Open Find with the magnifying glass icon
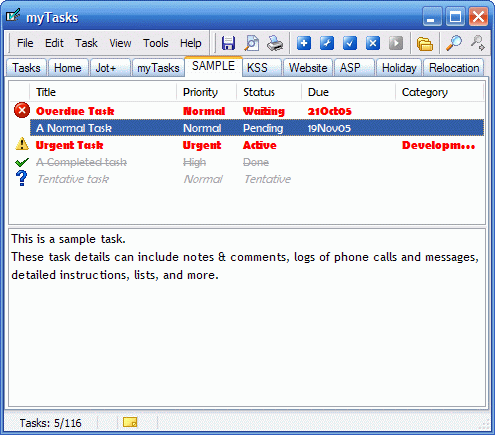The image size is (495, 435). point(454,43)
